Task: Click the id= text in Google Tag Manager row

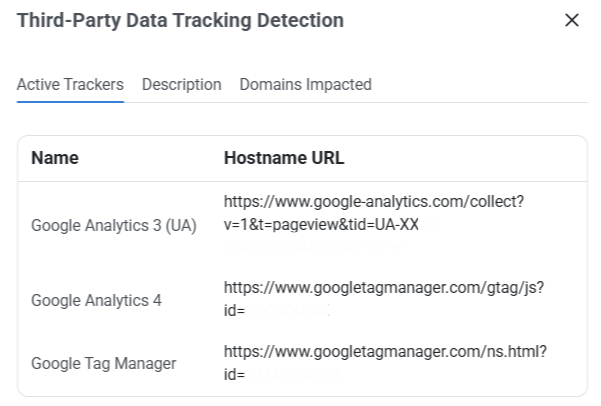Action: [234, 375]
